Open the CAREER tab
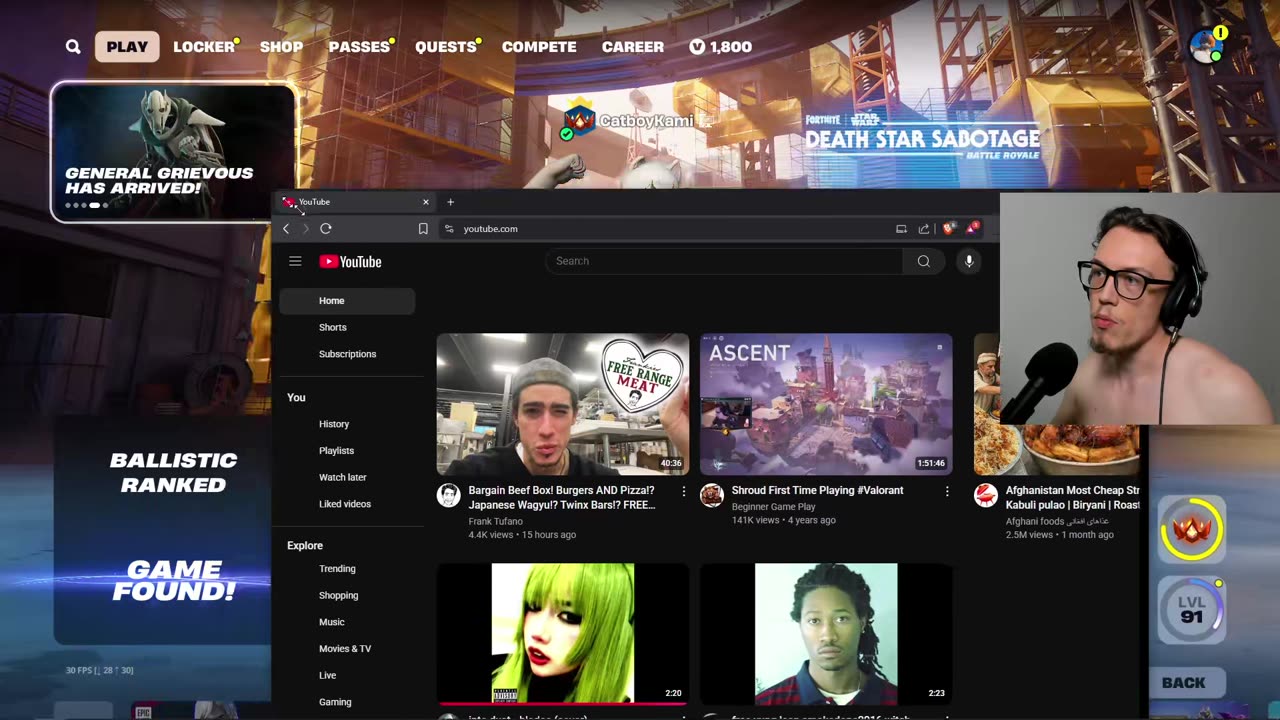 click(633, 46)
